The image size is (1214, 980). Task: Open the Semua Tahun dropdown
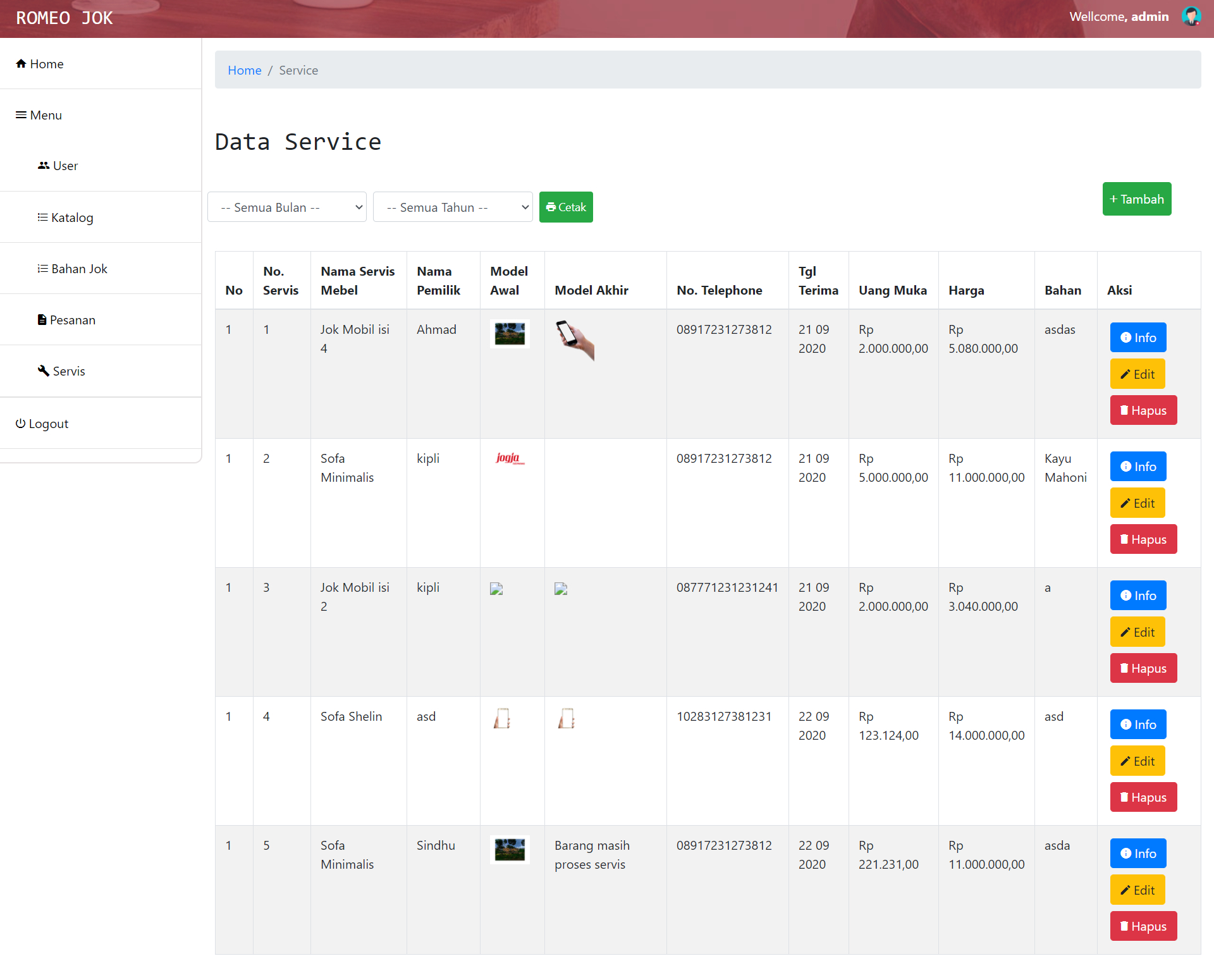pos(453,207)
